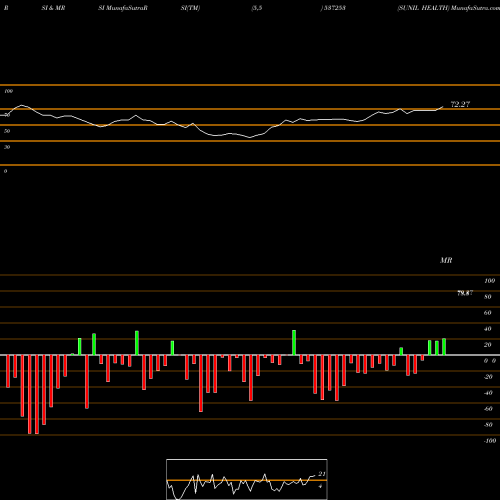Open the mini RSI thumbnail chart

[x=247, y=479]
